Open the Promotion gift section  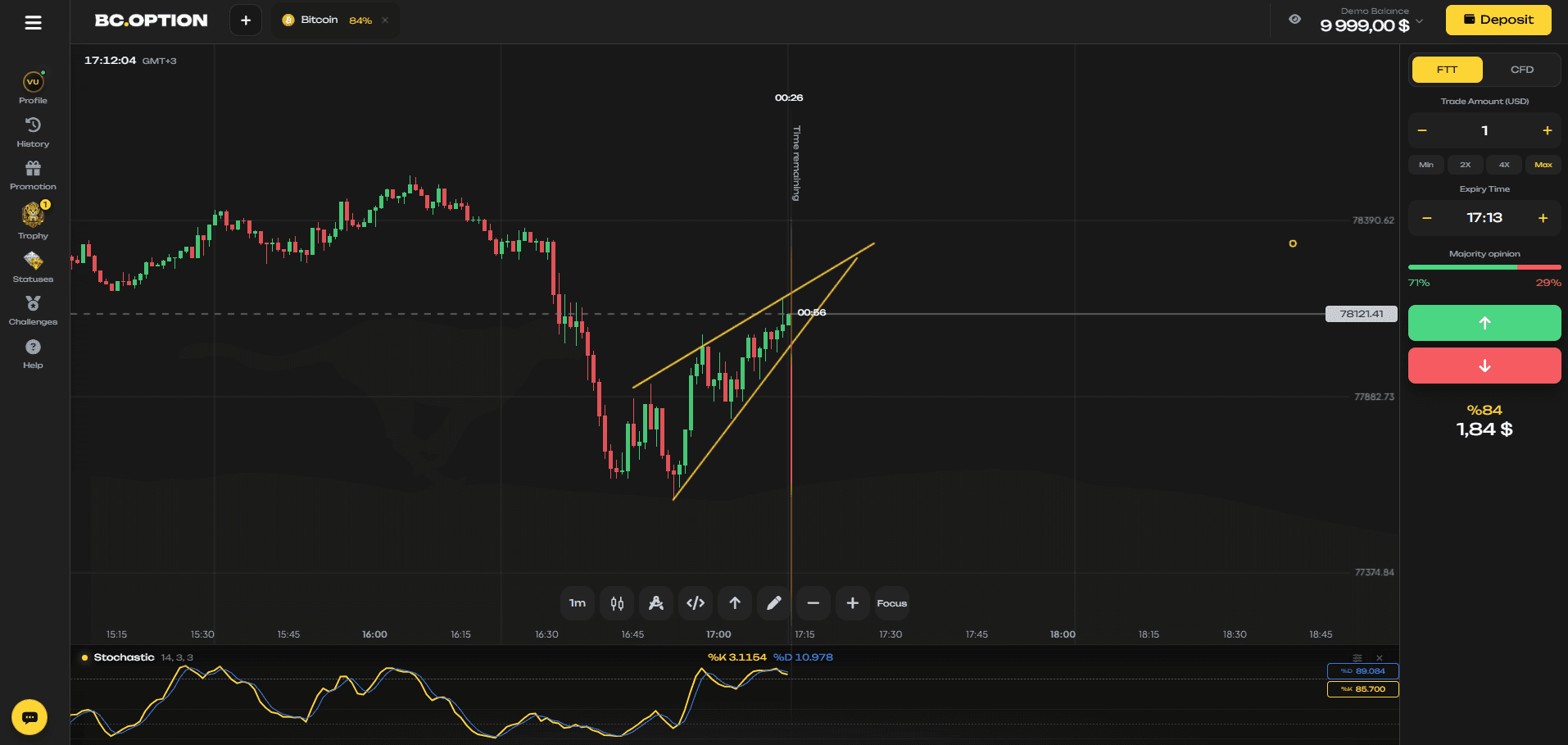pyautogui.click(x=33, y=175)
